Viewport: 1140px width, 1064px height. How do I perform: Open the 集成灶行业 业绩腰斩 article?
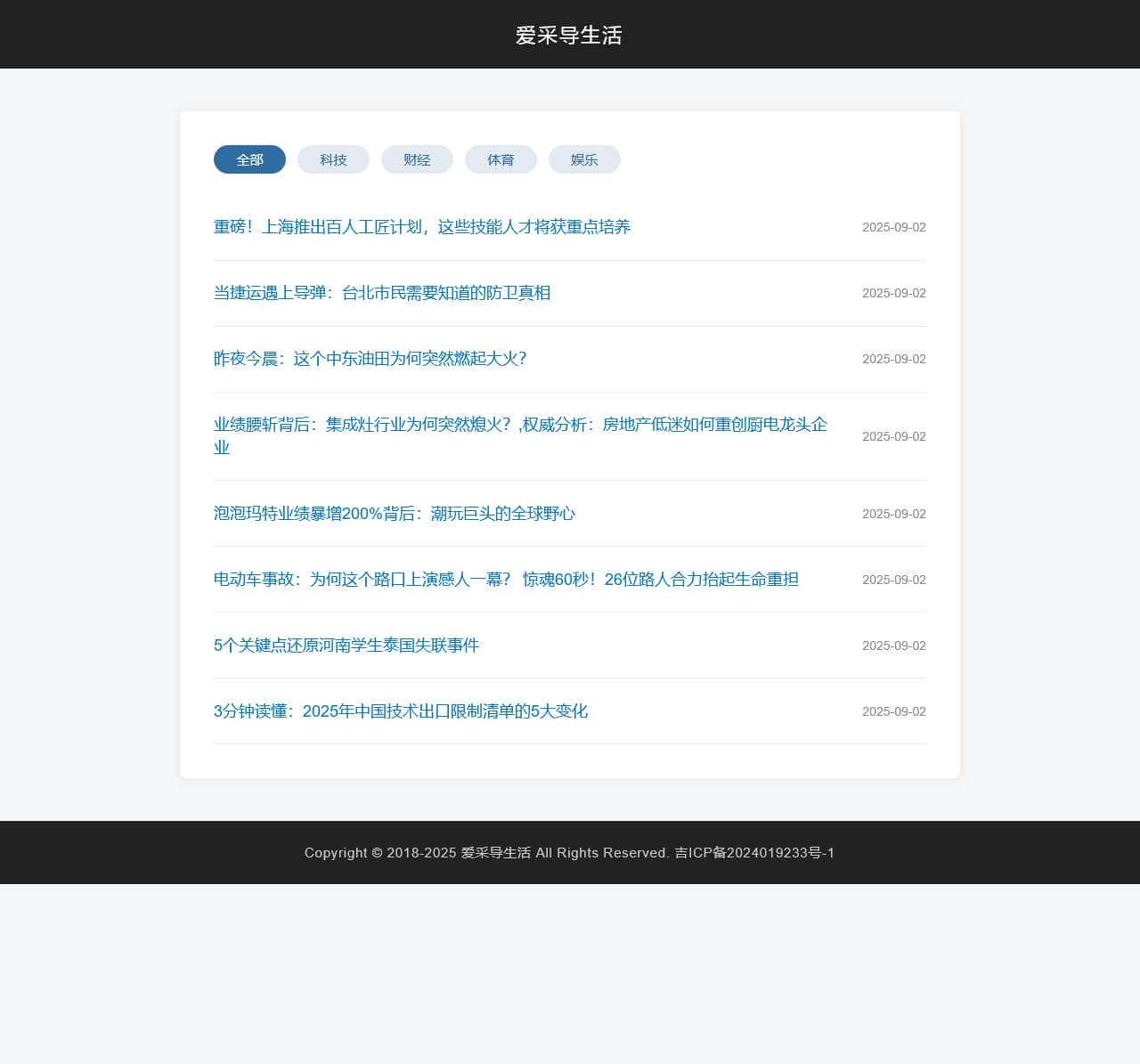click(520, 426)
